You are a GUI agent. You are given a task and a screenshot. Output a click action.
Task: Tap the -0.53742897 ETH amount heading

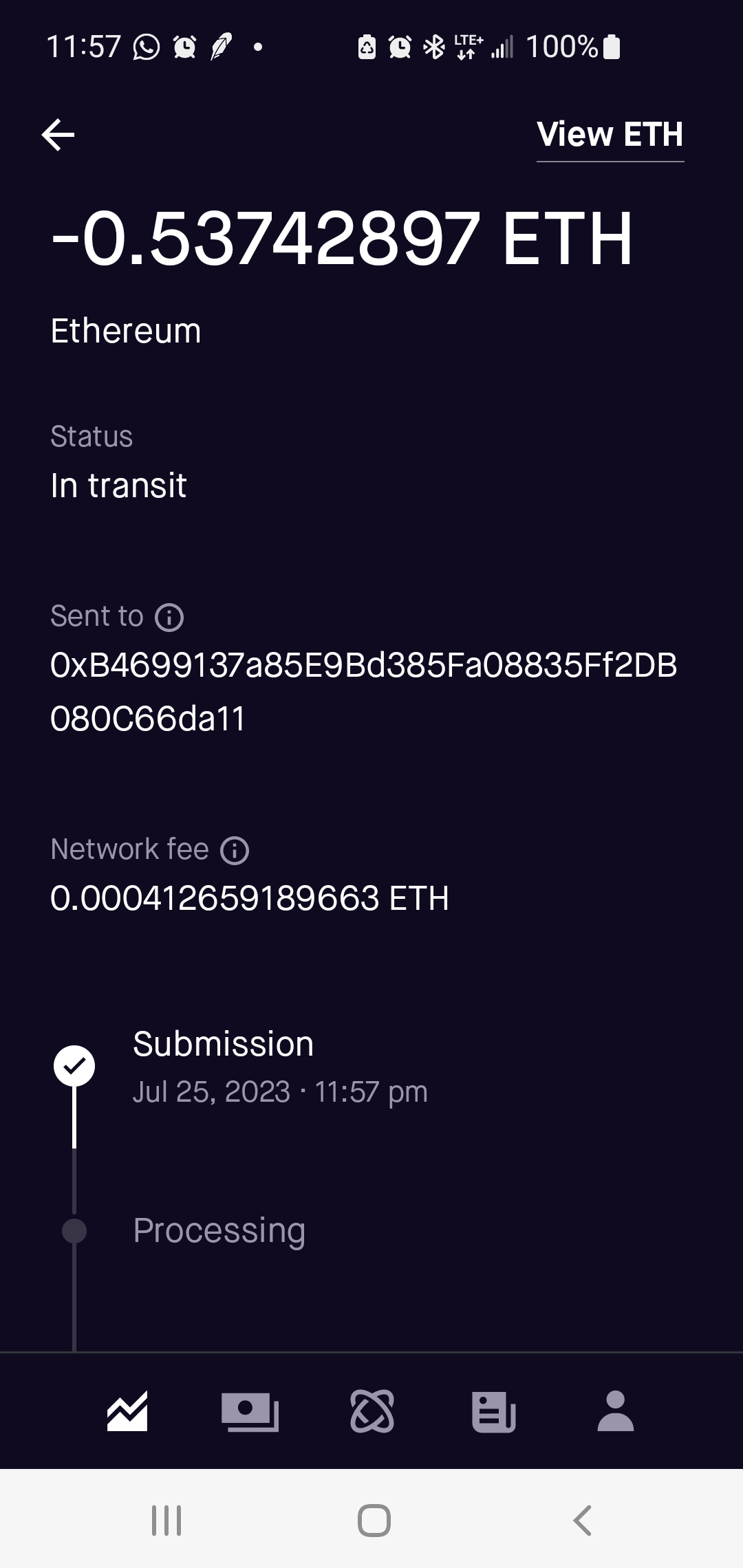click(x=342, y=238)
